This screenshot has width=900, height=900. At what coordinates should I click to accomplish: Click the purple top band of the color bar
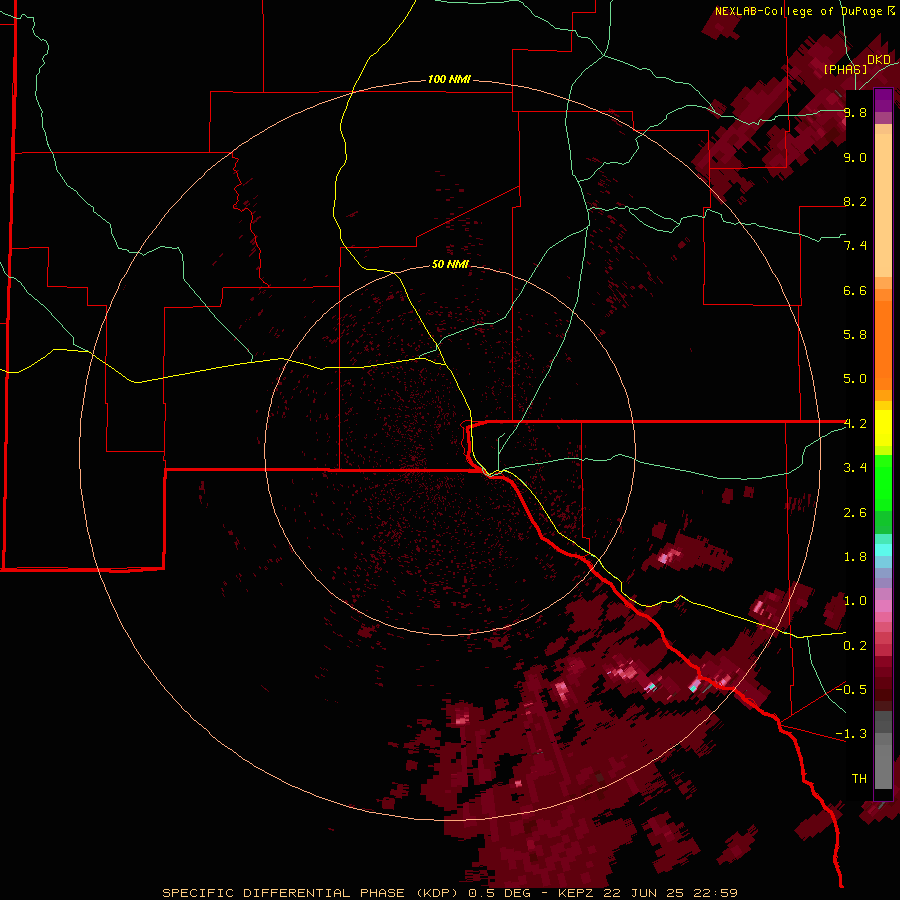(x=883, y=100)
